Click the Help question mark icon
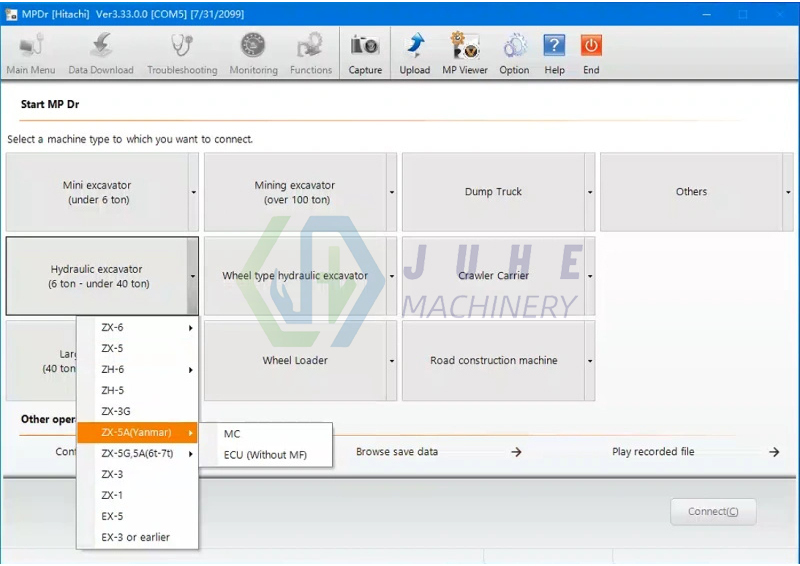800x566 pixels. tap(554, 46)
